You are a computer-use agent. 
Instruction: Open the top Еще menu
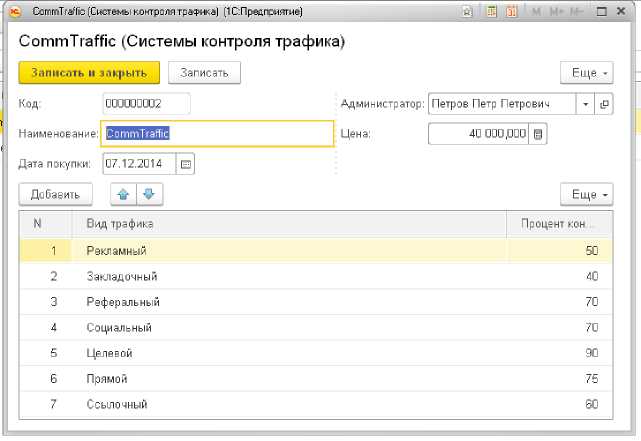[x=585, y=73]
